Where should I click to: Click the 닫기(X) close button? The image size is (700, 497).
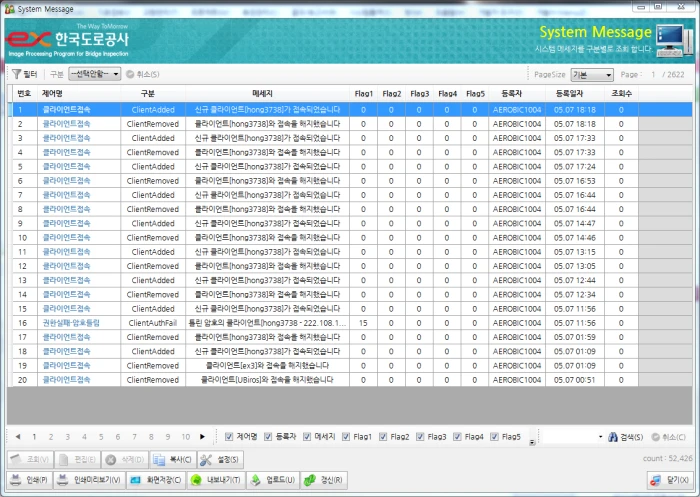670,480
